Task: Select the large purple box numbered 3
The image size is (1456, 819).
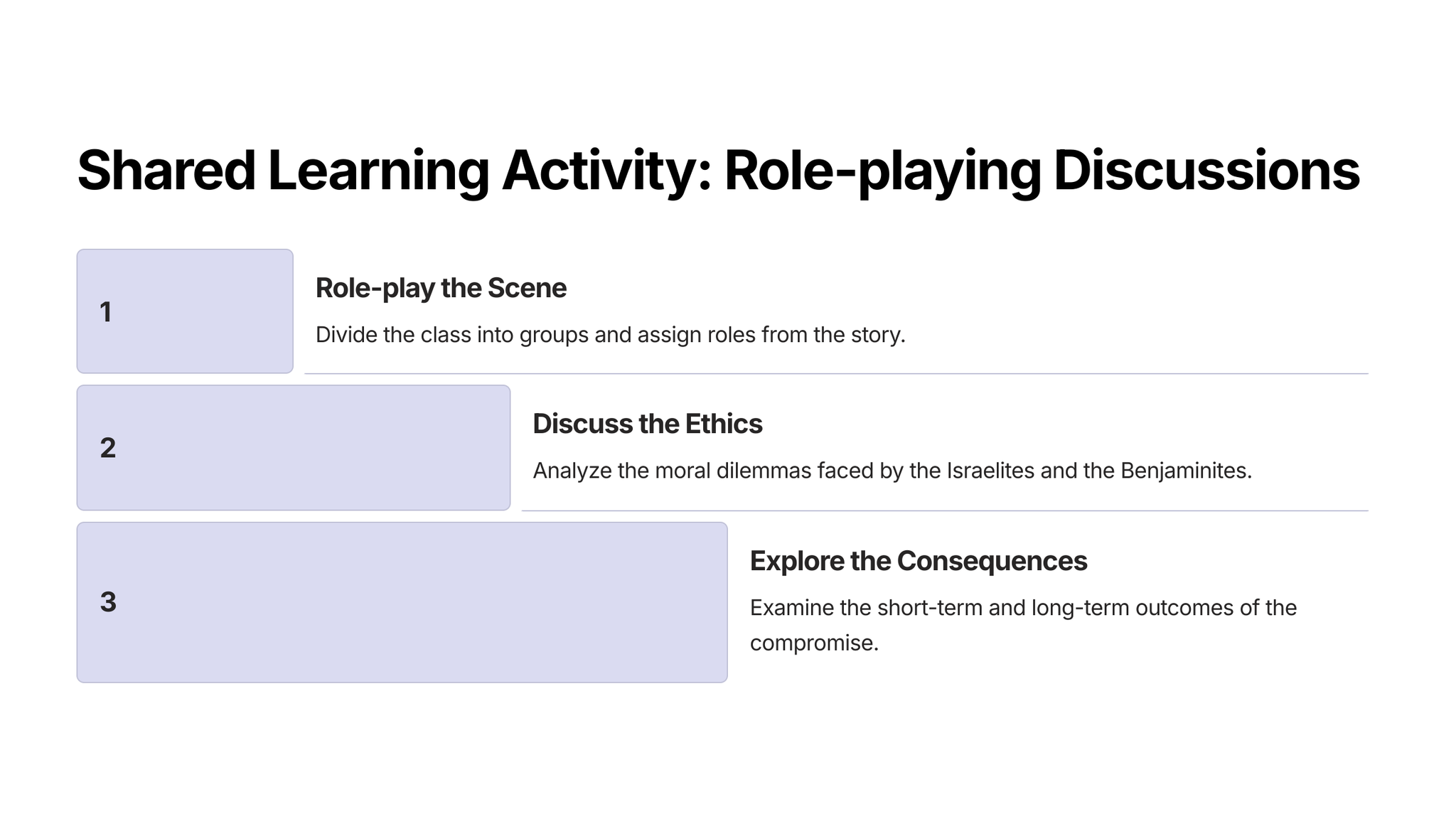Action: point(402,602)
